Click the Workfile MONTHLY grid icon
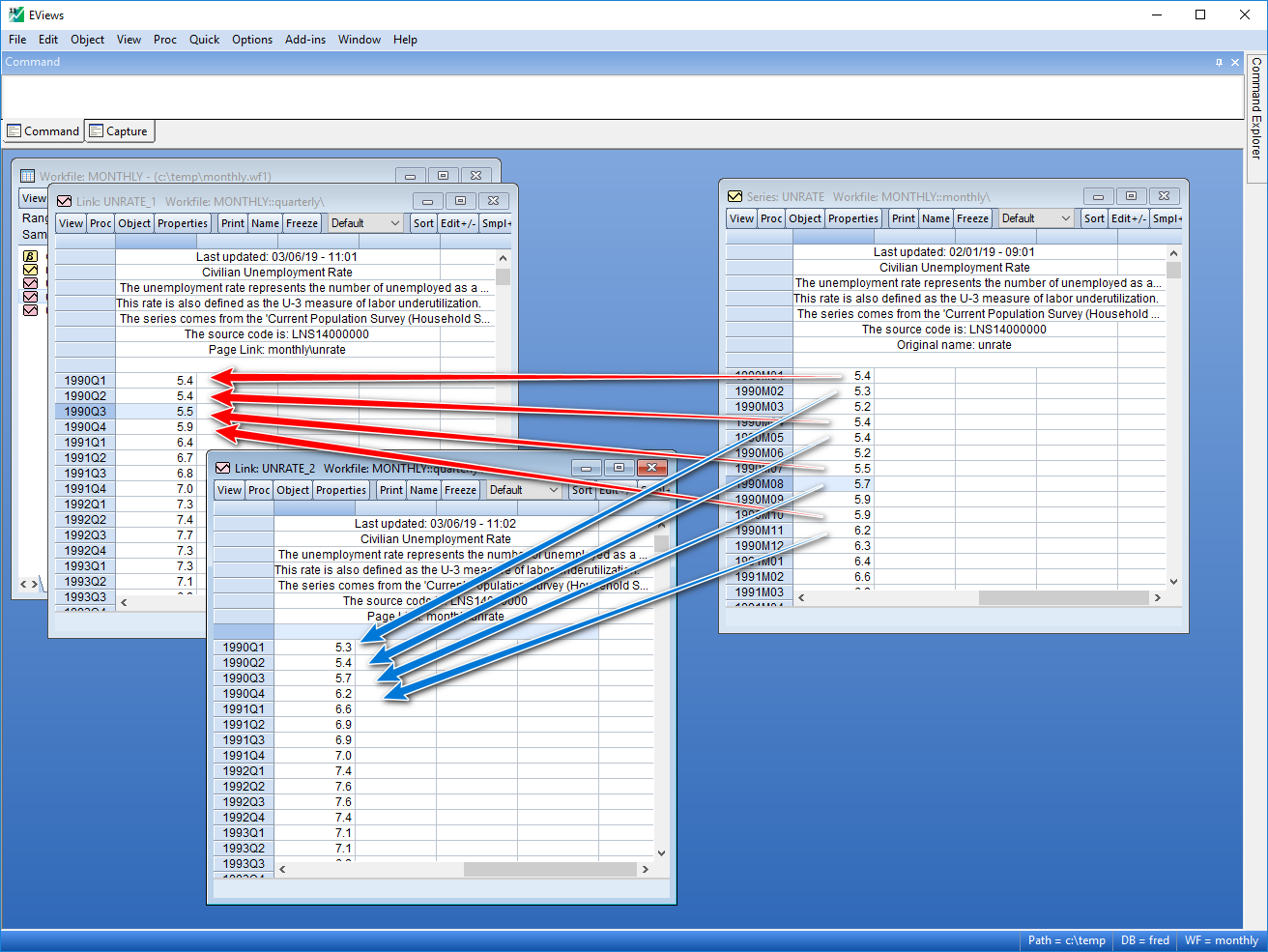 (28, 176)
